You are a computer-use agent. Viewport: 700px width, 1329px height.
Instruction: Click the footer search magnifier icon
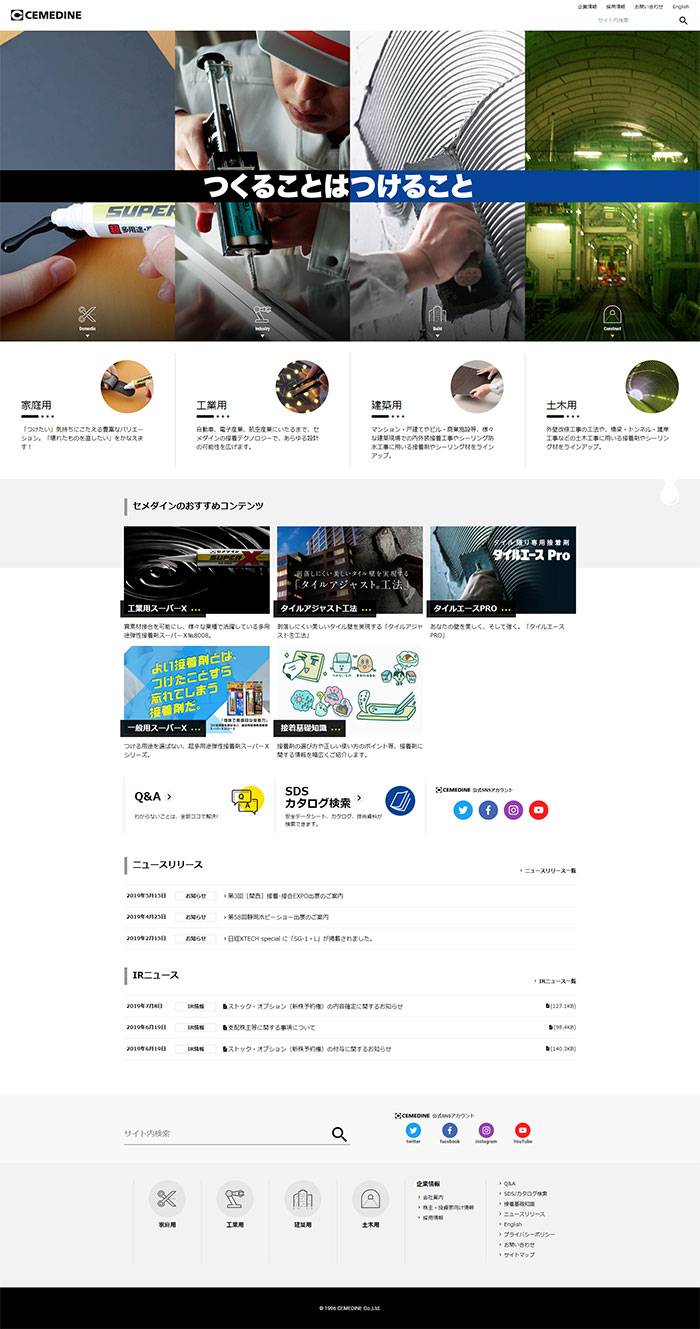coord(339,1133)
